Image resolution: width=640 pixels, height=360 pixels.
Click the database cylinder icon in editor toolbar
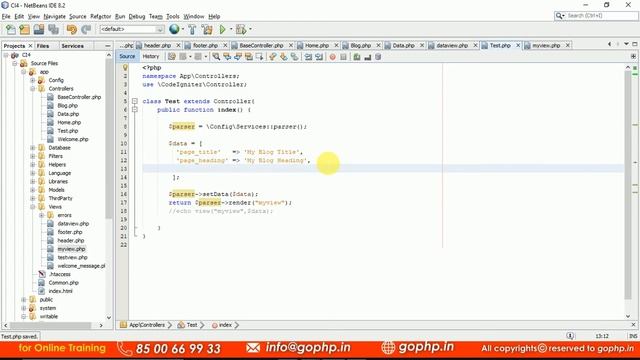click(x=378, y=57)
